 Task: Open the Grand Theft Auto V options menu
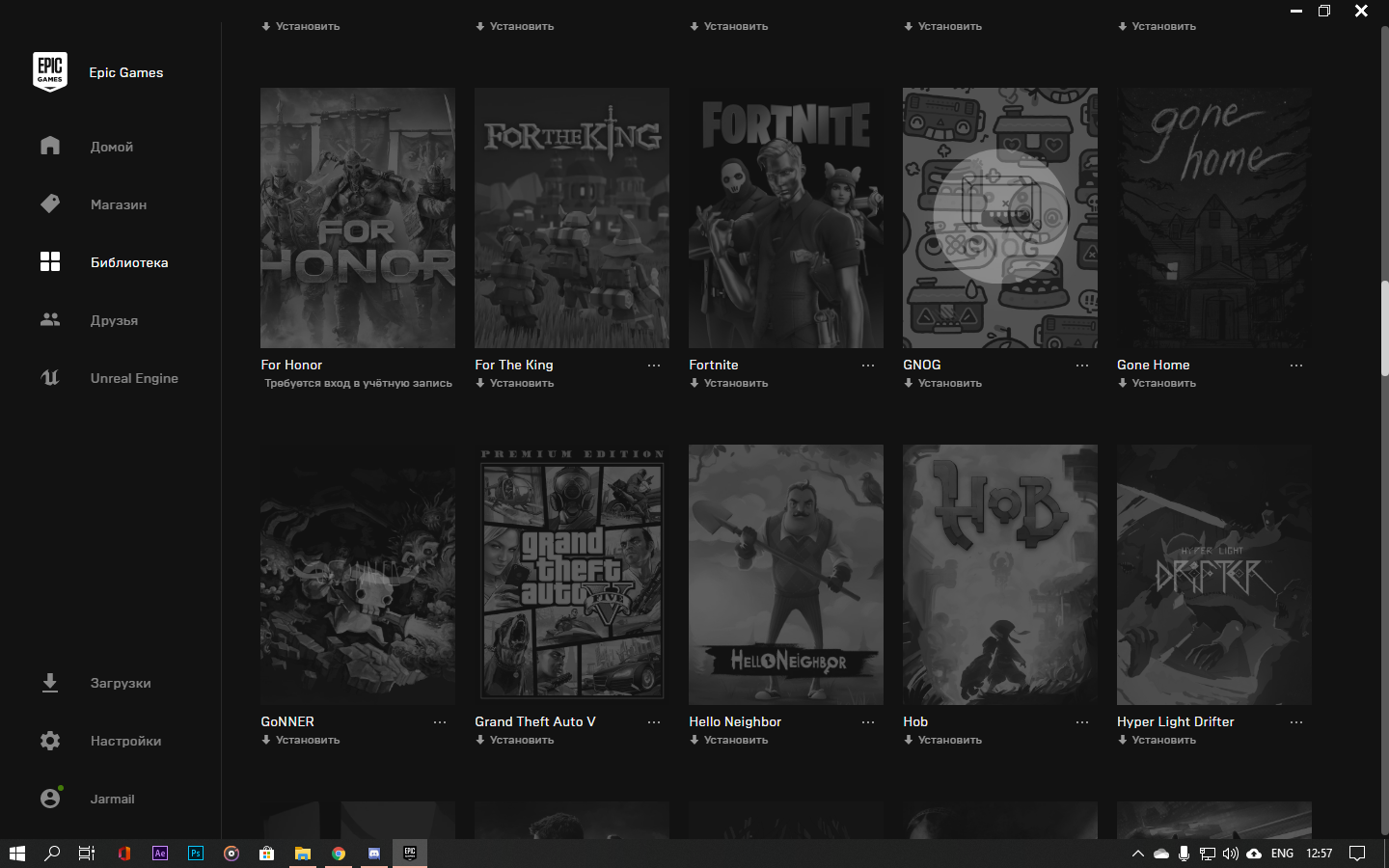[x=654, y=721]
